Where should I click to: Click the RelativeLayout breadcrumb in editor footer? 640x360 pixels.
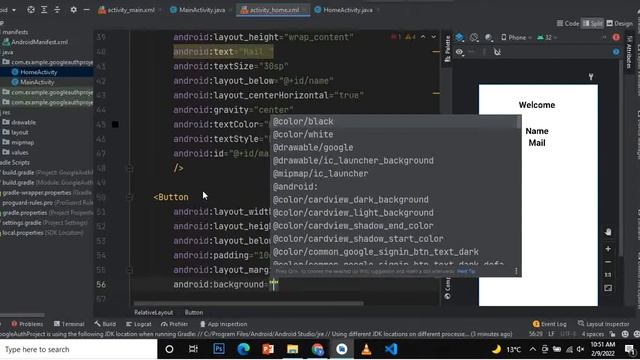coord(154,312)
